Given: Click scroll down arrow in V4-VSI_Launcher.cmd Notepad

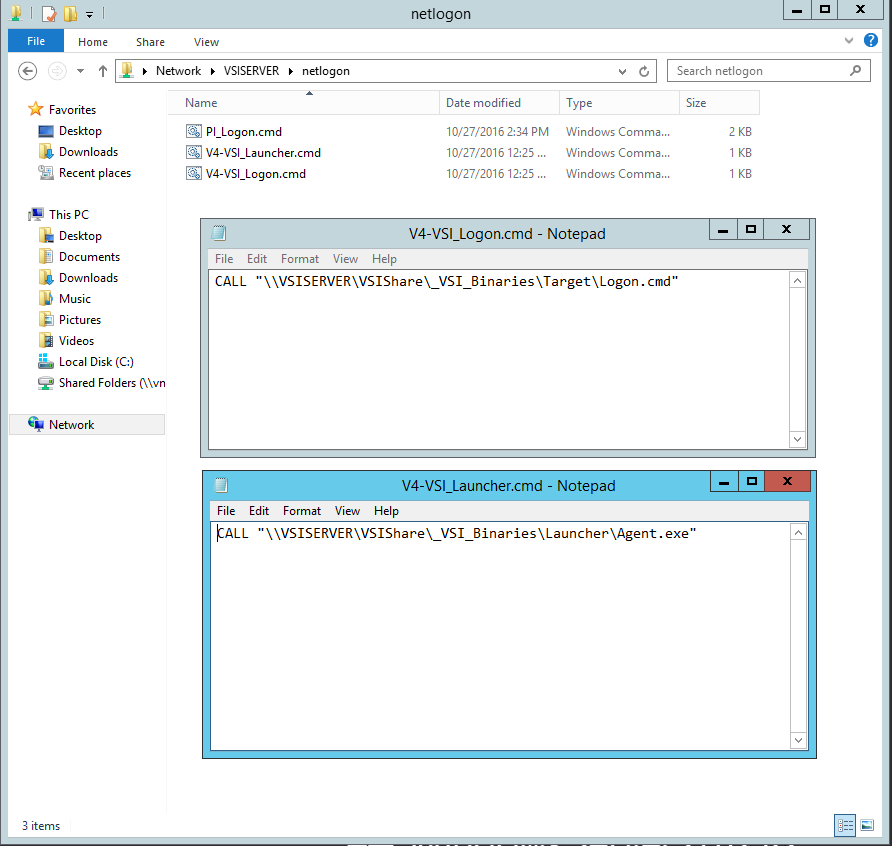Looking at the screenshot, I should point(798,740).
